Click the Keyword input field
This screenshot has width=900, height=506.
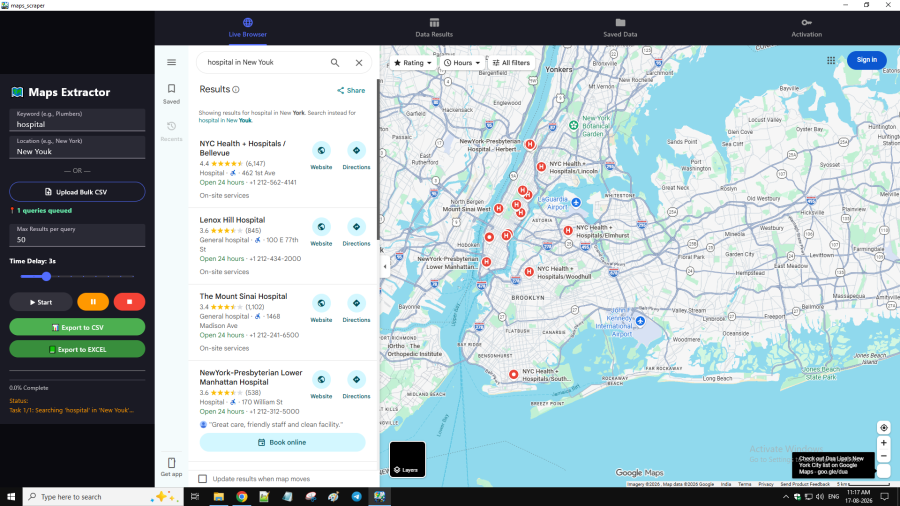(x=77, y=120)
